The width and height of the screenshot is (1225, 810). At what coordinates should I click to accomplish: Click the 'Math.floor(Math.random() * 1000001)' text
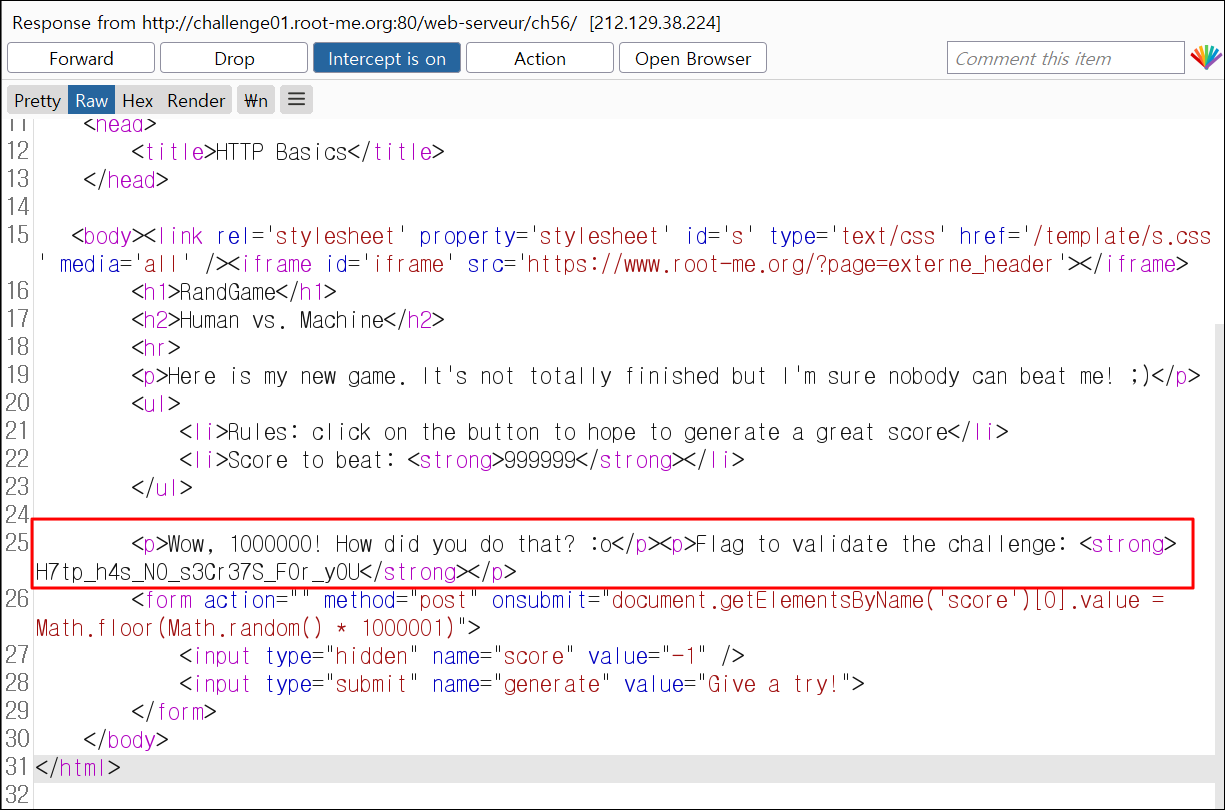(x=245, y=628)
